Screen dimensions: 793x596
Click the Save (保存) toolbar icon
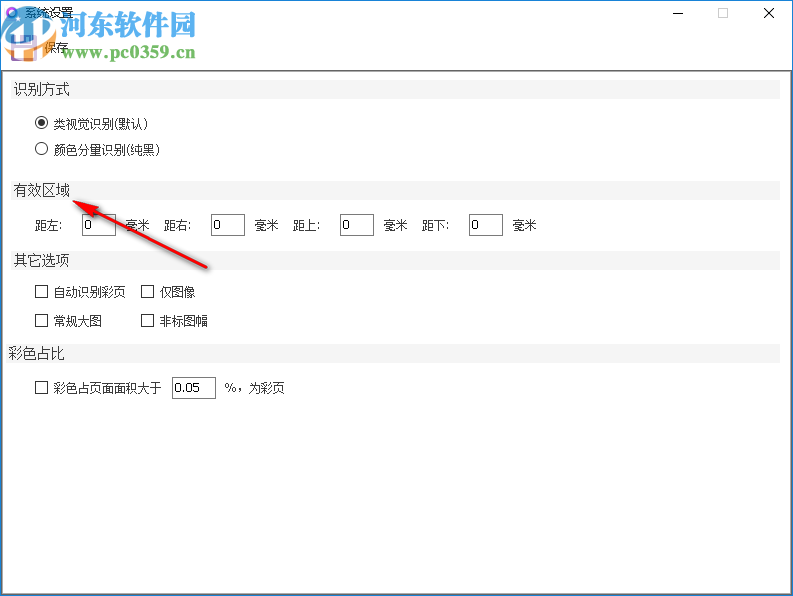[23, 49]
